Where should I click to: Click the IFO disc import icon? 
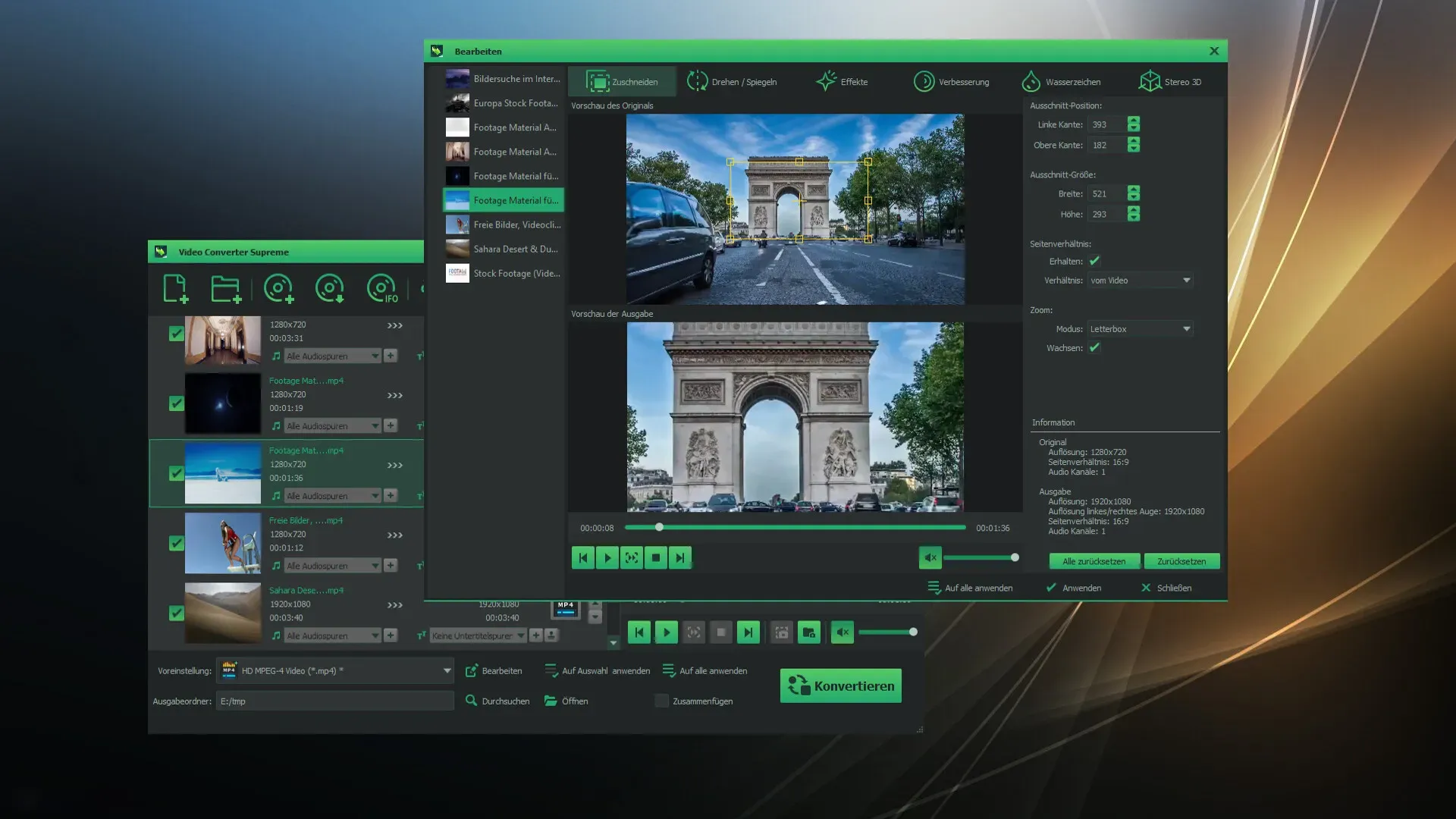[381, 289]
